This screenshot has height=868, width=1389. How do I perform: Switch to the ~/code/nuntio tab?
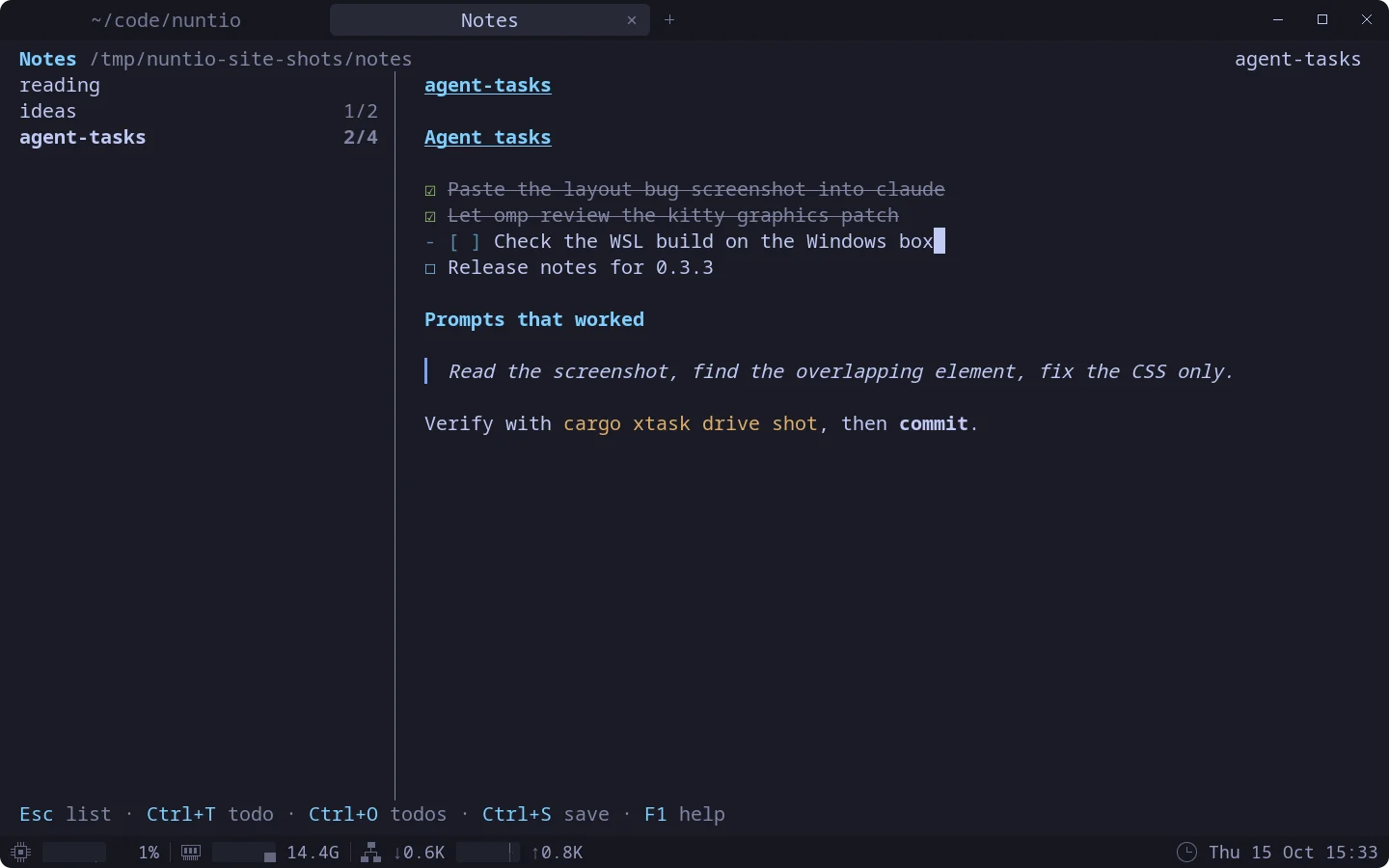166,20
